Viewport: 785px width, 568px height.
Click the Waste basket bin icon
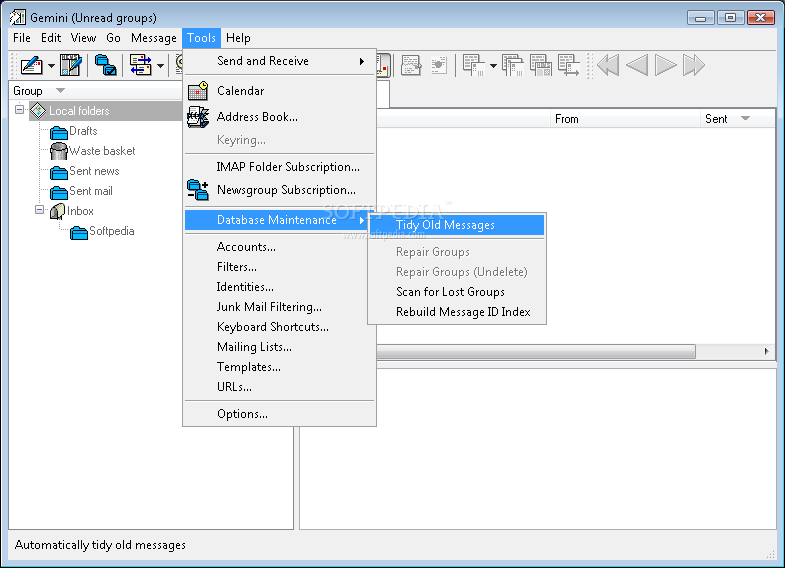pyautogui.click(x=59, y=151)
